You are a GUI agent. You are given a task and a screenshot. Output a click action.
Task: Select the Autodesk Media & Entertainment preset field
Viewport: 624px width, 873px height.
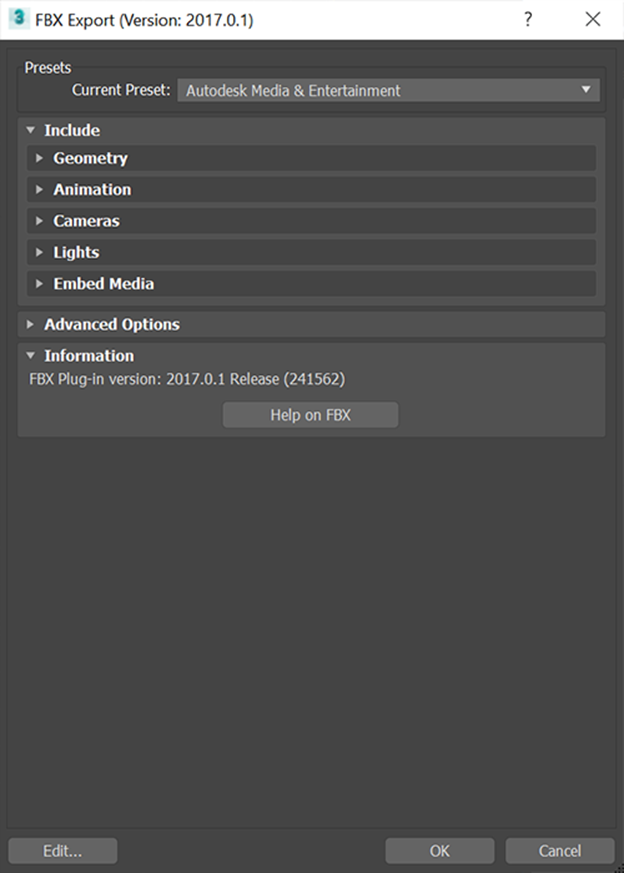pos(389,90)
